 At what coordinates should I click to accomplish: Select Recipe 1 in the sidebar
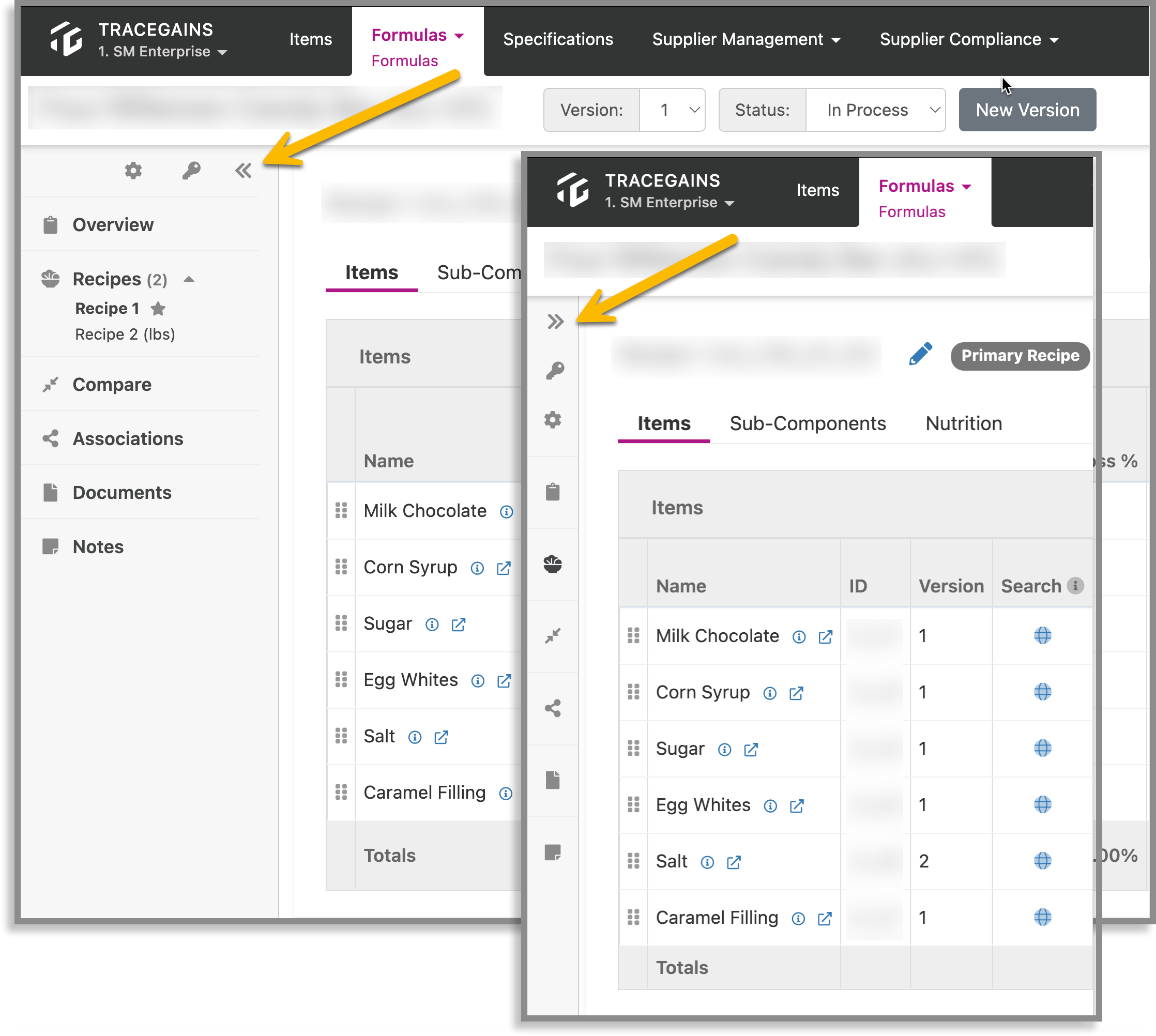coord(107,309)
